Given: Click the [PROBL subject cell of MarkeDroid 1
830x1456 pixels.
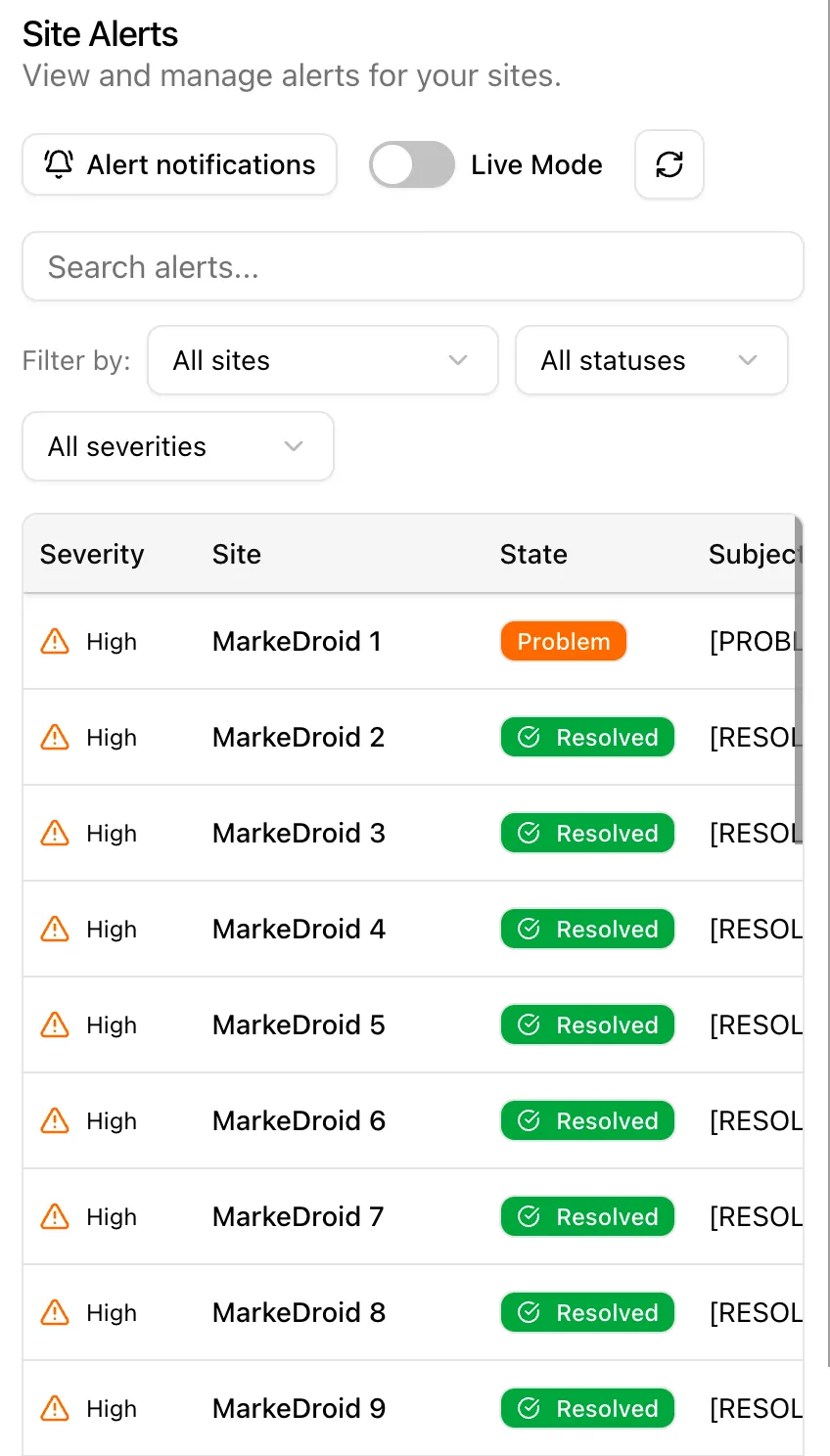Looking at the screenshot, I should pos(756,641).
